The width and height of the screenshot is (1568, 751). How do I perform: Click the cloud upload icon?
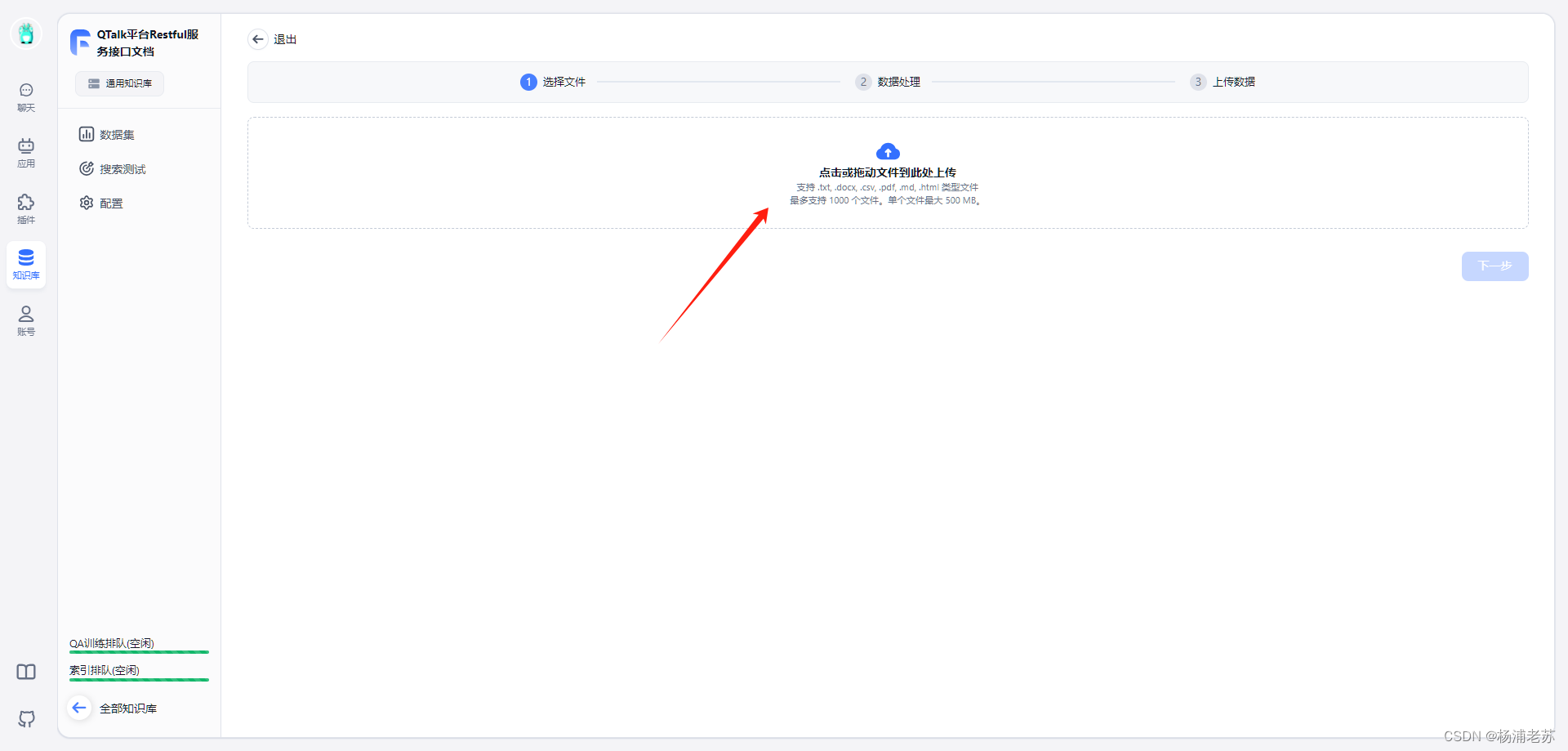[x=888, y=152]
